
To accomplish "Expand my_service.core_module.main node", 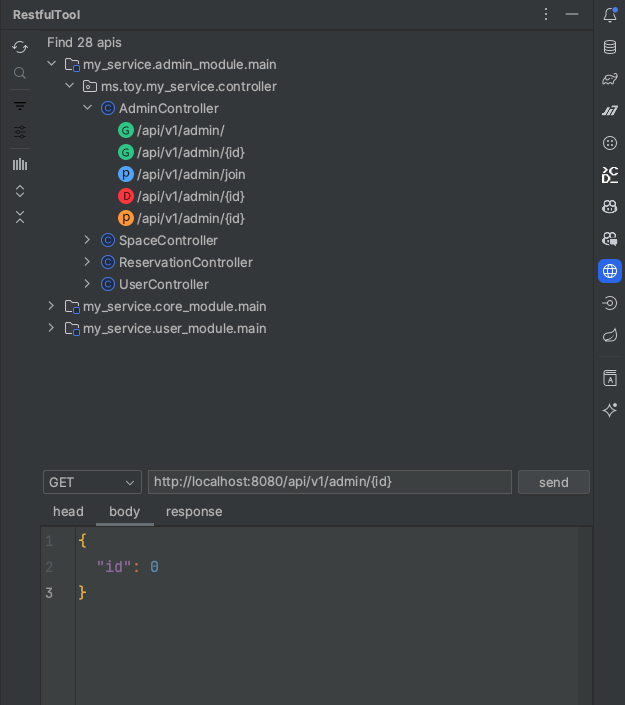I will (x=51, y=306).
